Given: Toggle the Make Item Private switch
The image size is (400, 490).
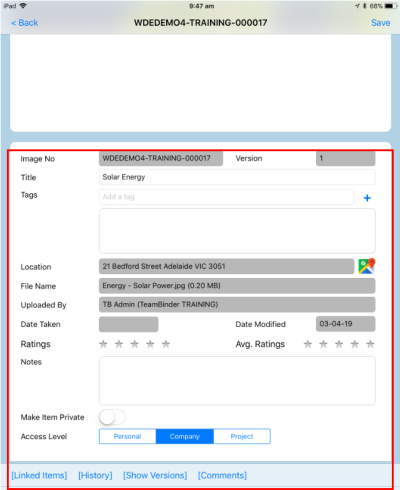Looking at the screenshot, I should pyautogui.click(x=112, y=417).
